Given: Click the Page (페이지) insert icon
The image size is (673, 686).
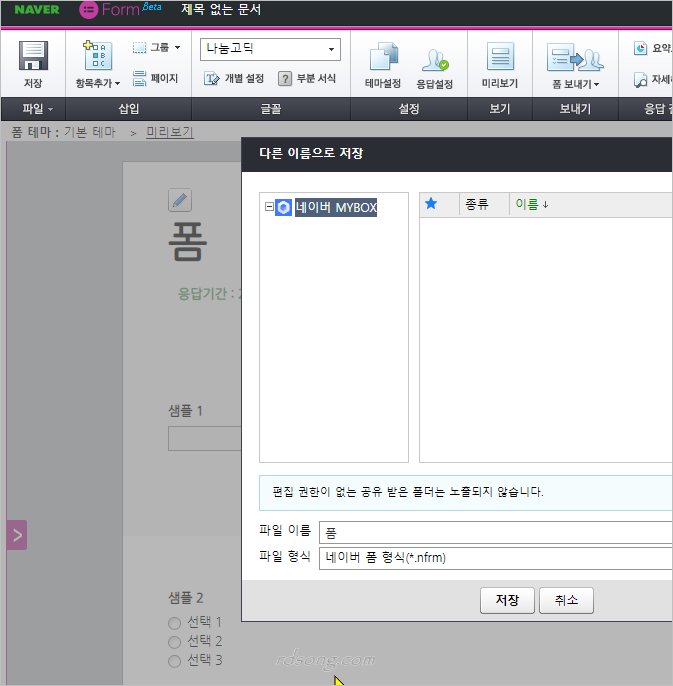Looking at the screenshot, I should (141, 78).
